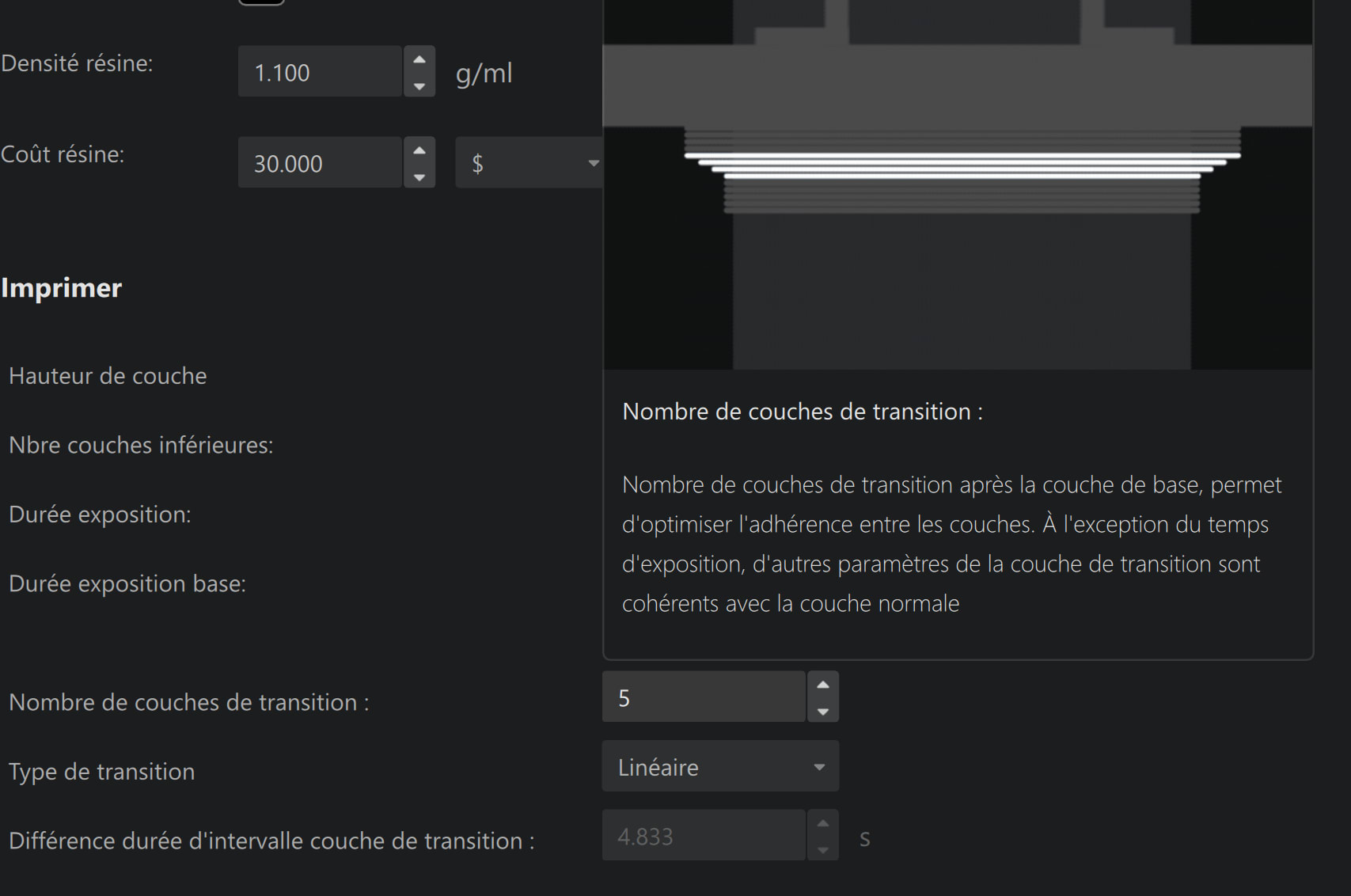
Task: Click the Hauteur de couche label
Action: tap(108, 376)
